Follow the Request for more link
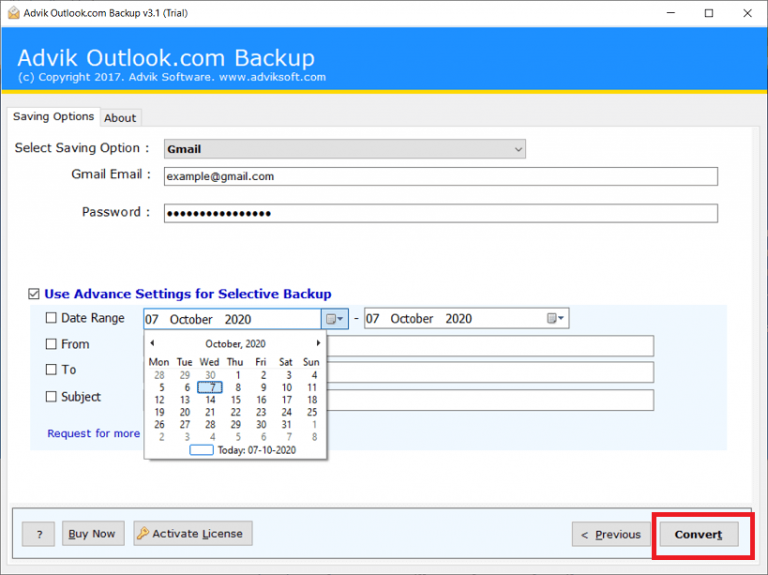The height and width of the screenshot is (575, 768). [x=94, y=433]
